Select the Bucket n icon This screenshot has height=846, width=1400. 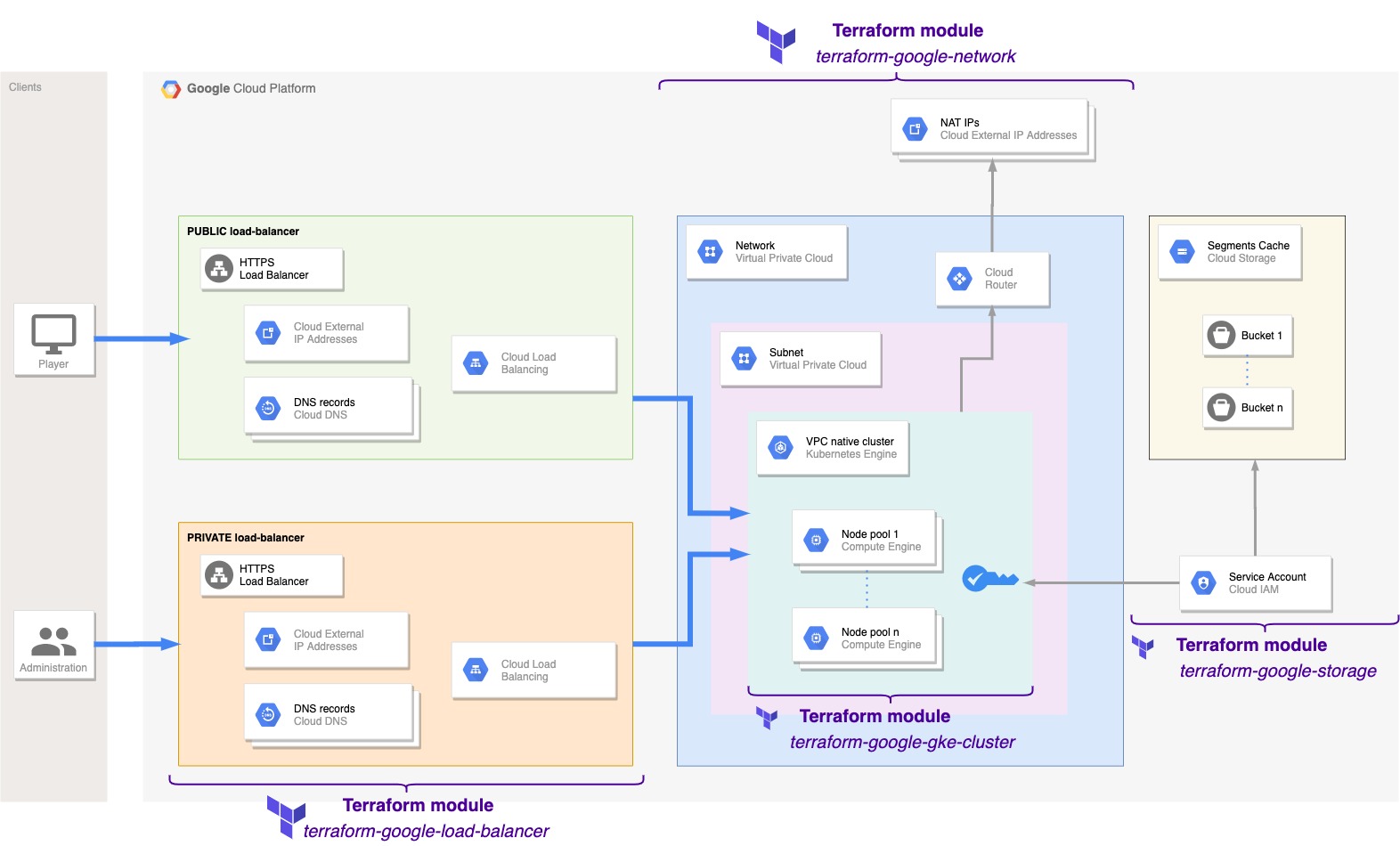[x=1221, y=408]
